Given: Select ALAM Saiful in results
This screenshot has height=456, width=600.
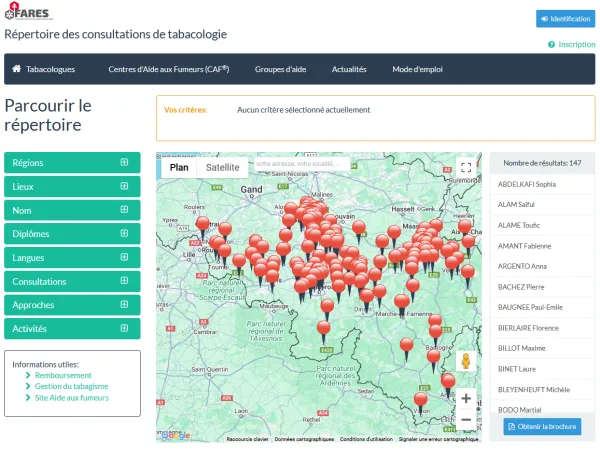Looking at the screenshot, I should (542, 205).
